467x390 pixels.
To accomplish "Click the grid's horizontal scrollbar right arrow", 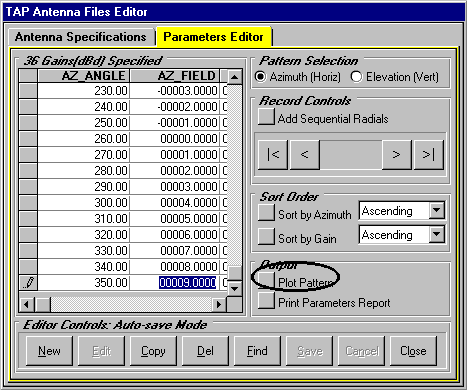I will (x=219, y=304).
